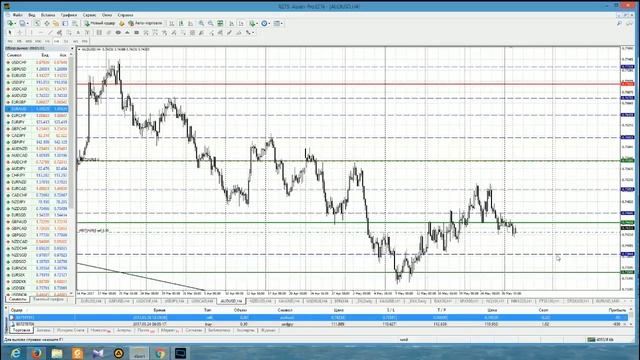Open the MetaEditor icon next to new order
640x360 pixels.
coord(122,23)
